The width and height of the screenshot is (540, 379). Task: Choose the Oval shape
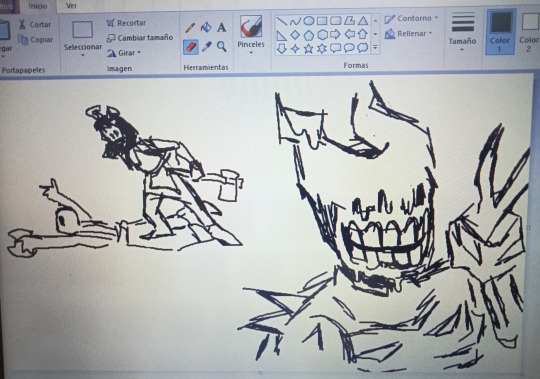coord(309,21)
